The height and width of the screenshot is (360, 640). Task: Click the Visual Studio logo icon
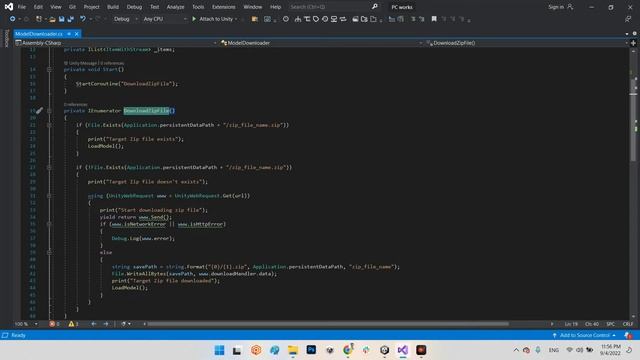click(9, 7)
